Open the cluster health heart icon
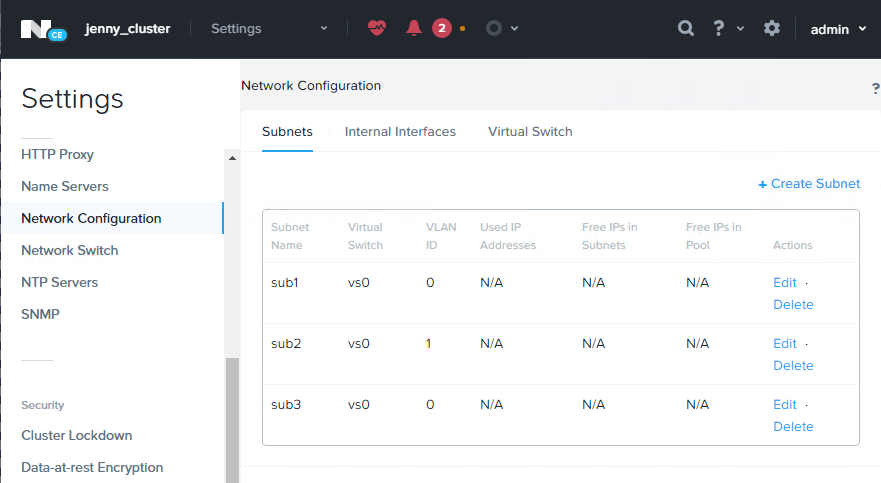881x483 pixels. (376, 29)
